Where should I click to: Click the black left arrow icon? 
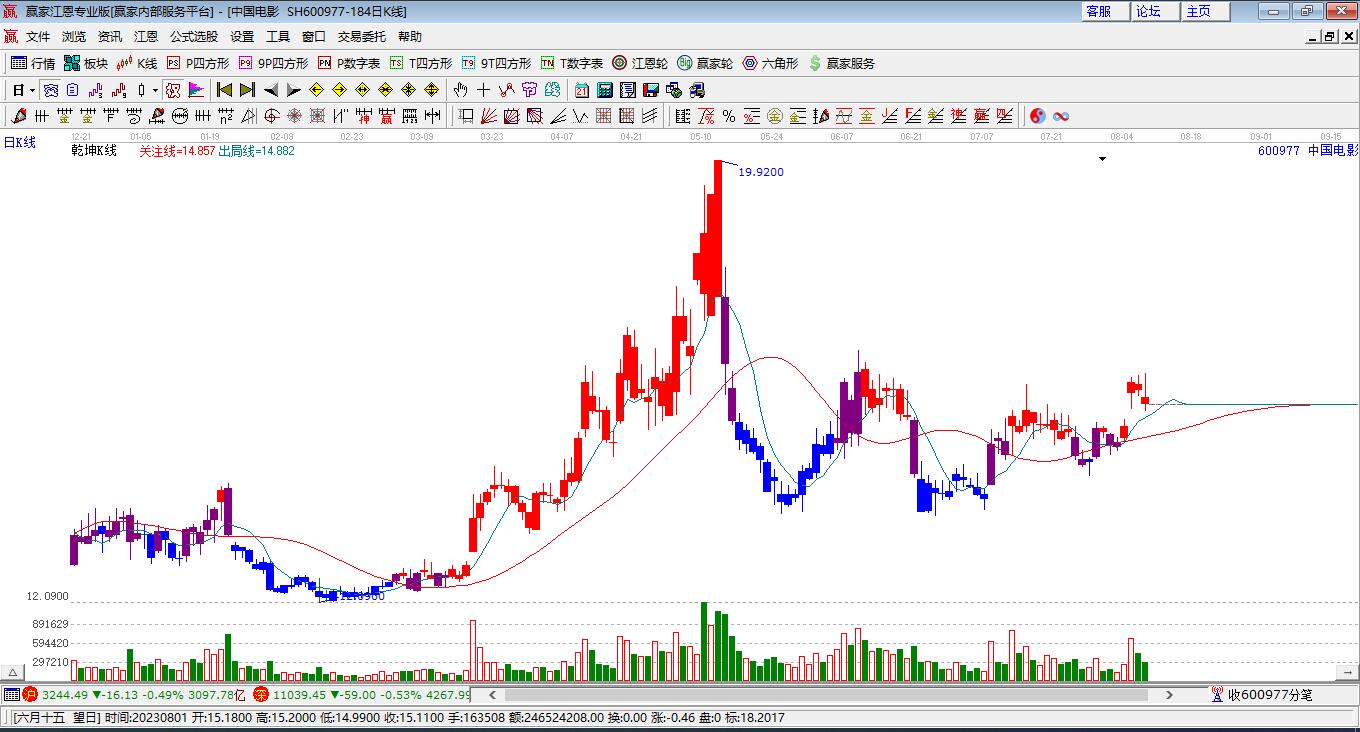(x=270, y=90)
